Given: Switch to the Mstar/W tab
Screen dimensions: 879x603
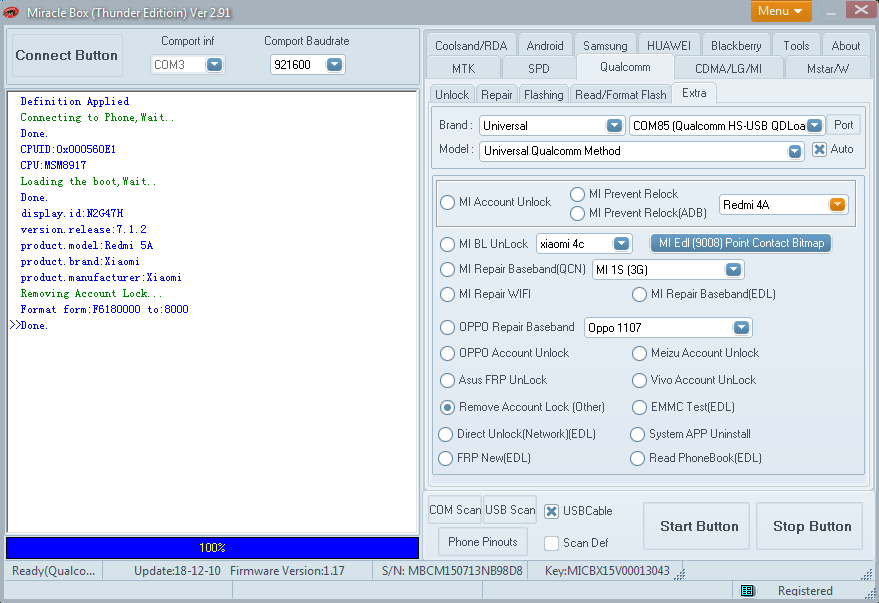Looking at the screenshot, I should tap(827, 68).
